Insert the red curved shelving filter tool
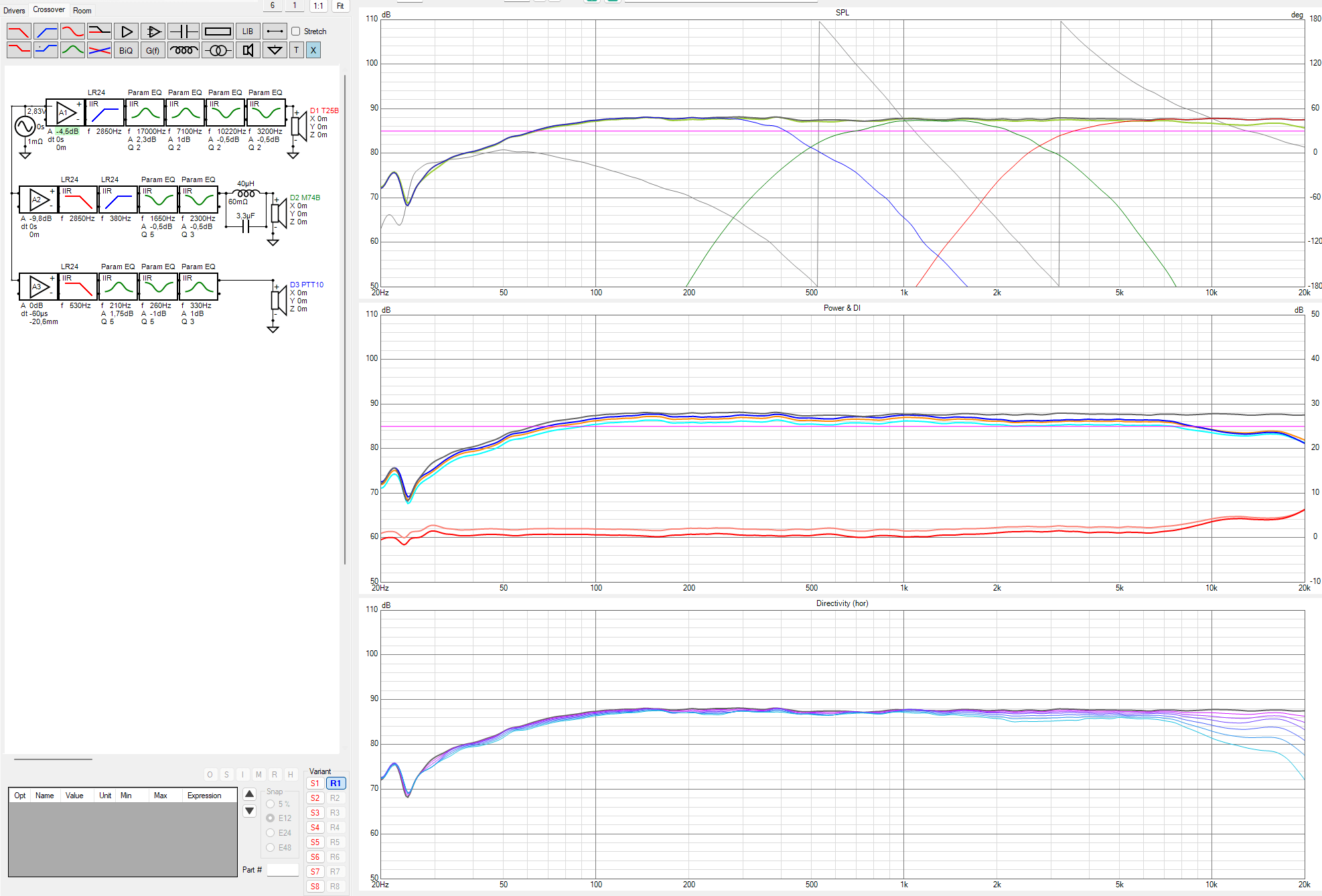The height and width of the screenshot is (896, 1322). click(x=72, y=31)
